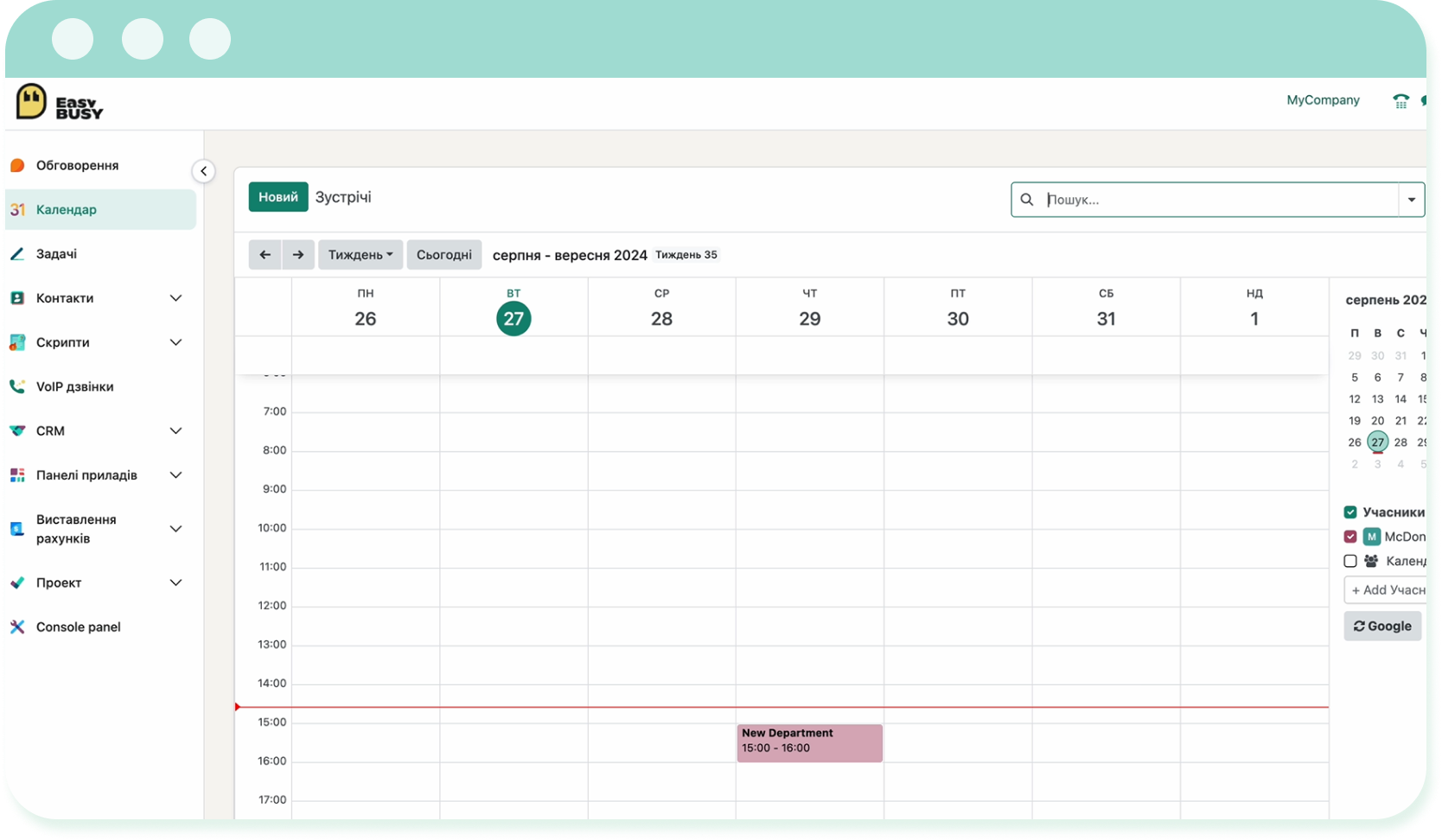Click the ПТ 30 day header
The width and height of the screenshot is (1442, 840).
click(x=958, y=308)
